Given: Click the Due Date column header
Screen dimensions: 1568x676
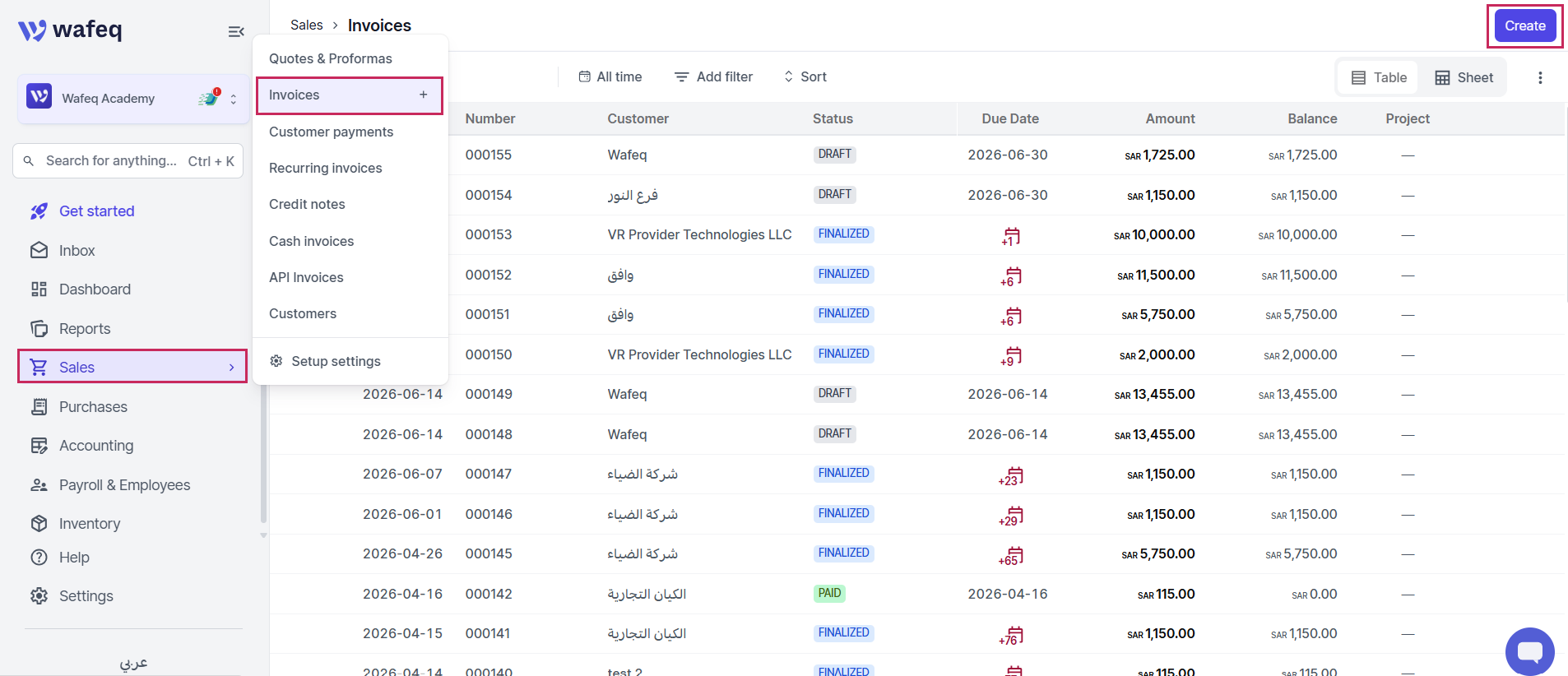Looking at the screenshot, I should pyautogui.click(x=1010, y=118).
